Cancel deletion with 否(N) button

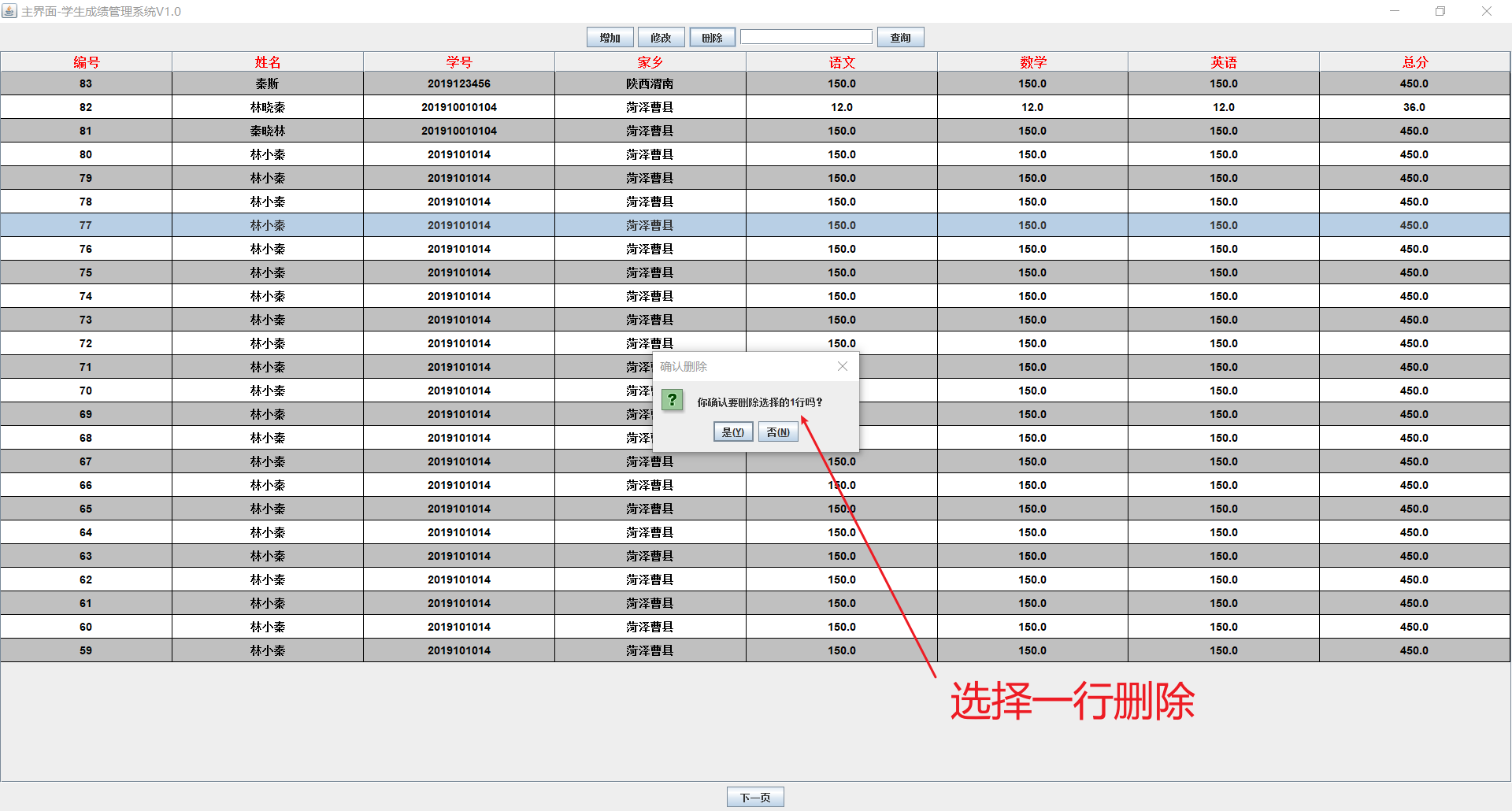(778, 432)
